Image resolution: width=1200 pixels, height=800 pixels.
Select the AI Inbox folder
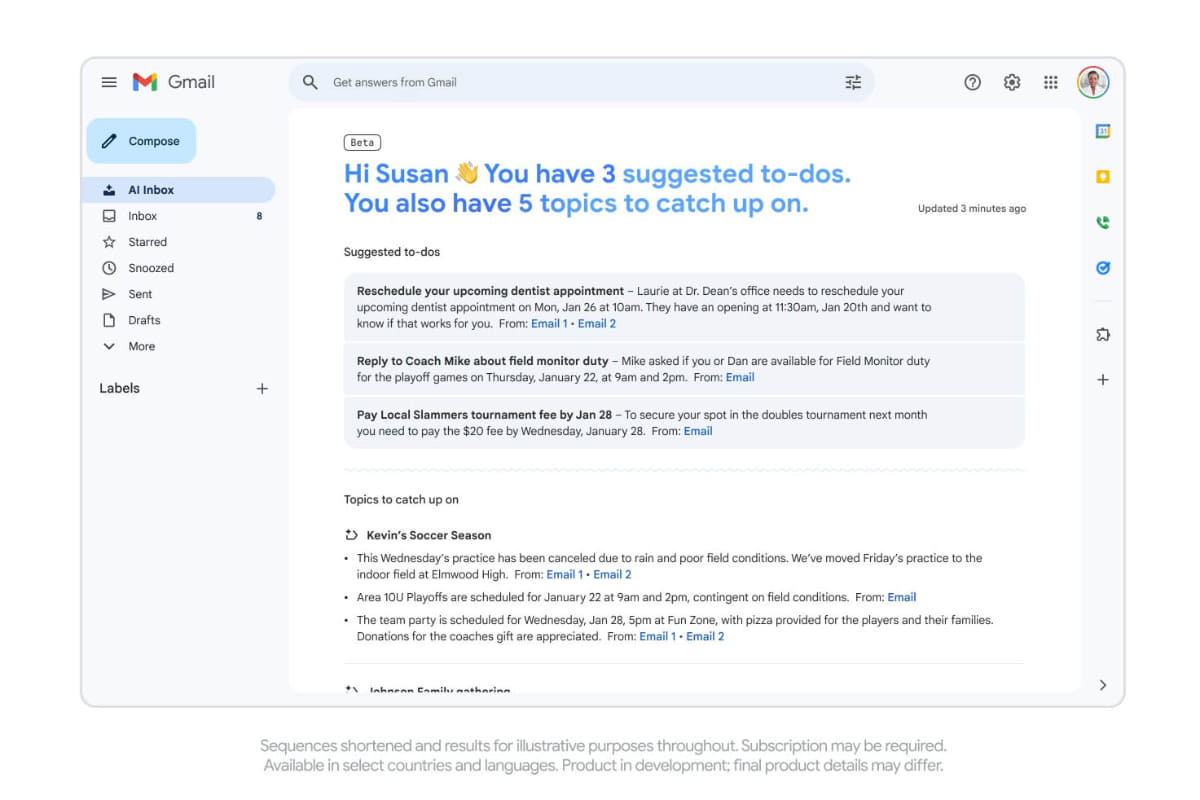151,190
